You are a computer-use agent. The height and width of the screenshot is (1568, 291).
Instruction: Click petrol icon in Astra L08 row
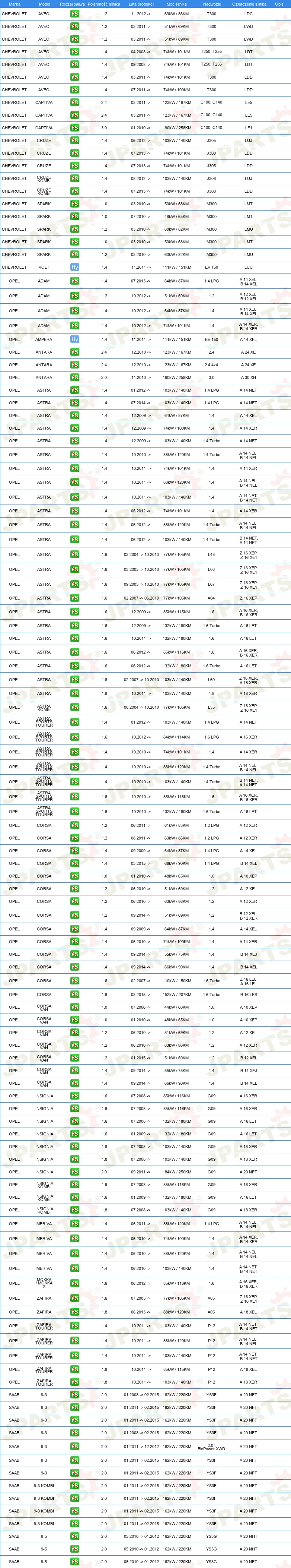(x=74, y=570)
